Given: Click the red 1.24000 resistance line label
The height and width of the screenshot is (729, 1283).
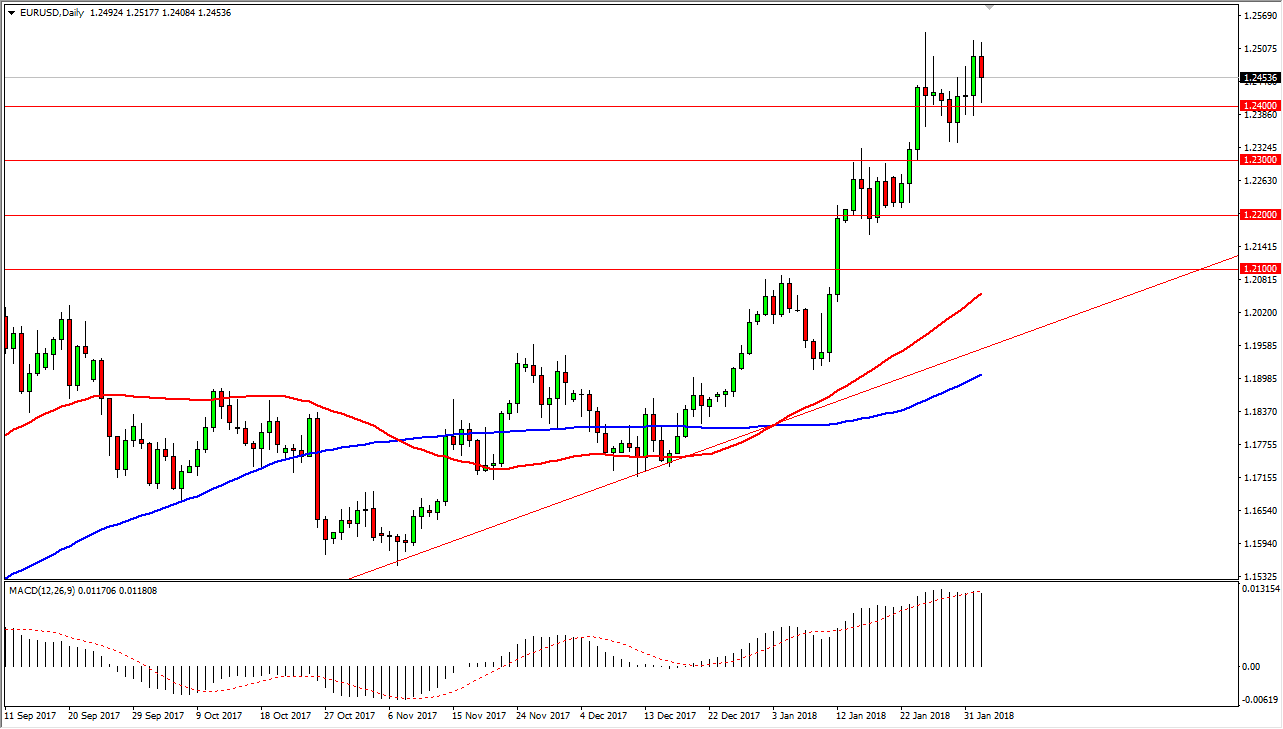Looking at the screenshot, I should pos(1257,105).
